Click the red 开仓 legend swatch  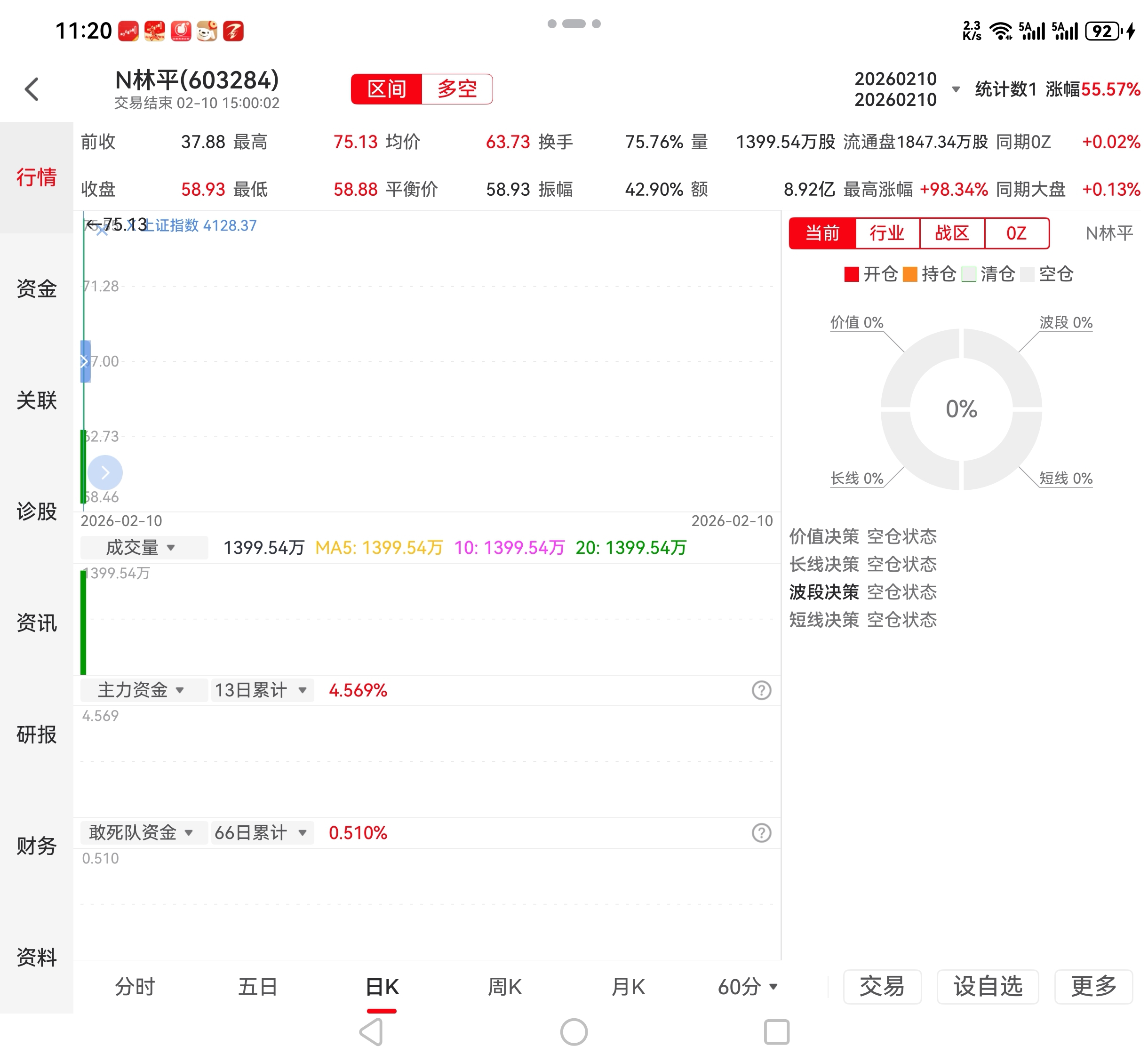852,274
